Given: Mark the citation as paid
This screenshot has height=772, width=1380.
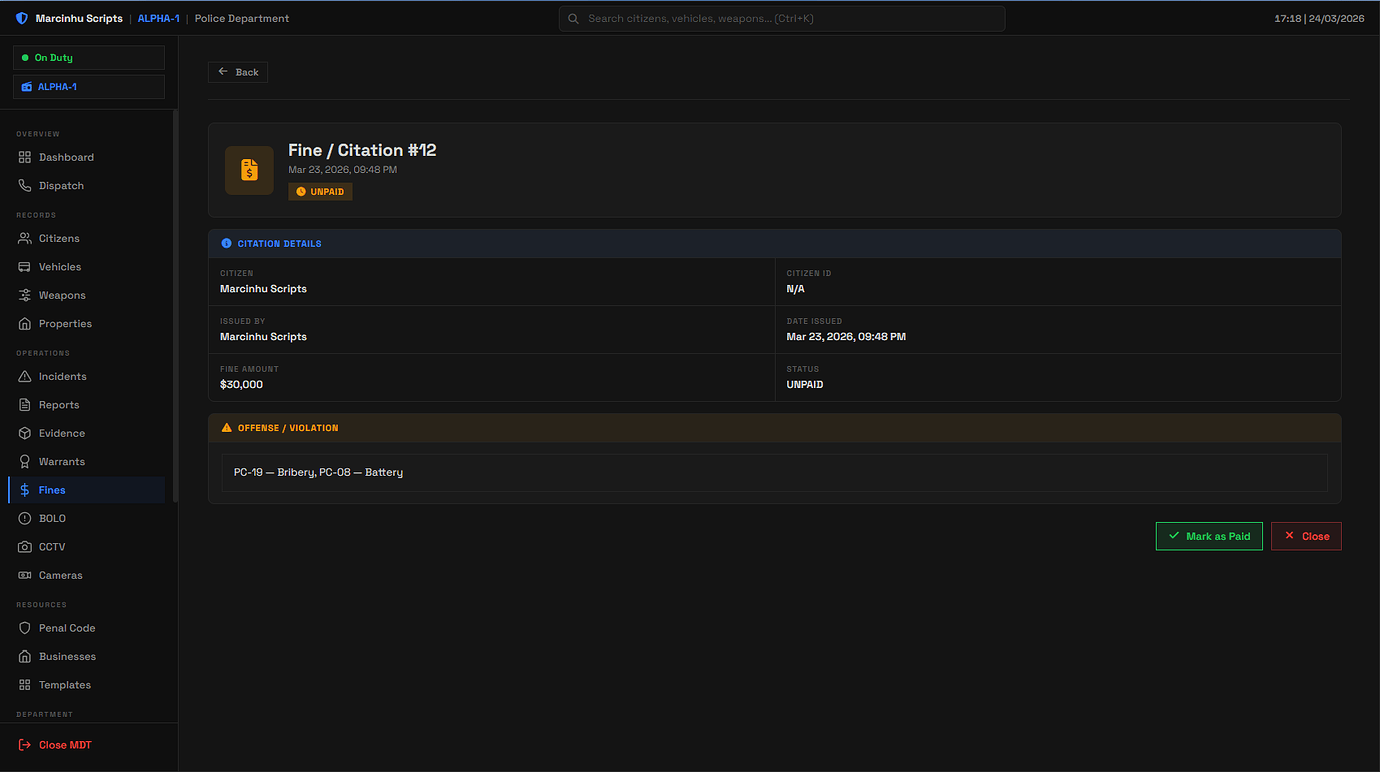Looking at the screenshot, I should [x=1209, y=536].
